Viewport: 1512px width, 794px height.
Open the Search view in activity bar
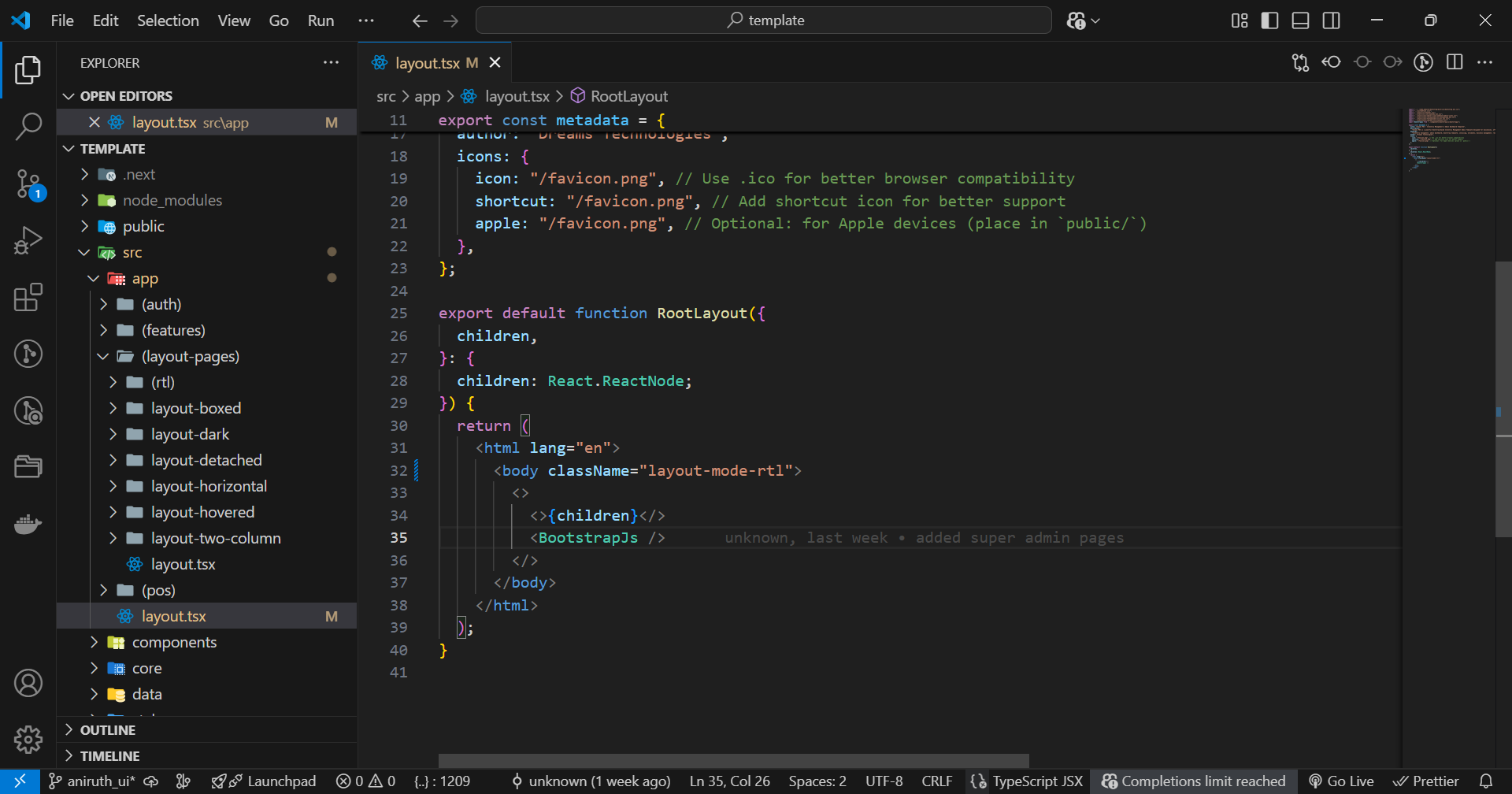[28, 126]
